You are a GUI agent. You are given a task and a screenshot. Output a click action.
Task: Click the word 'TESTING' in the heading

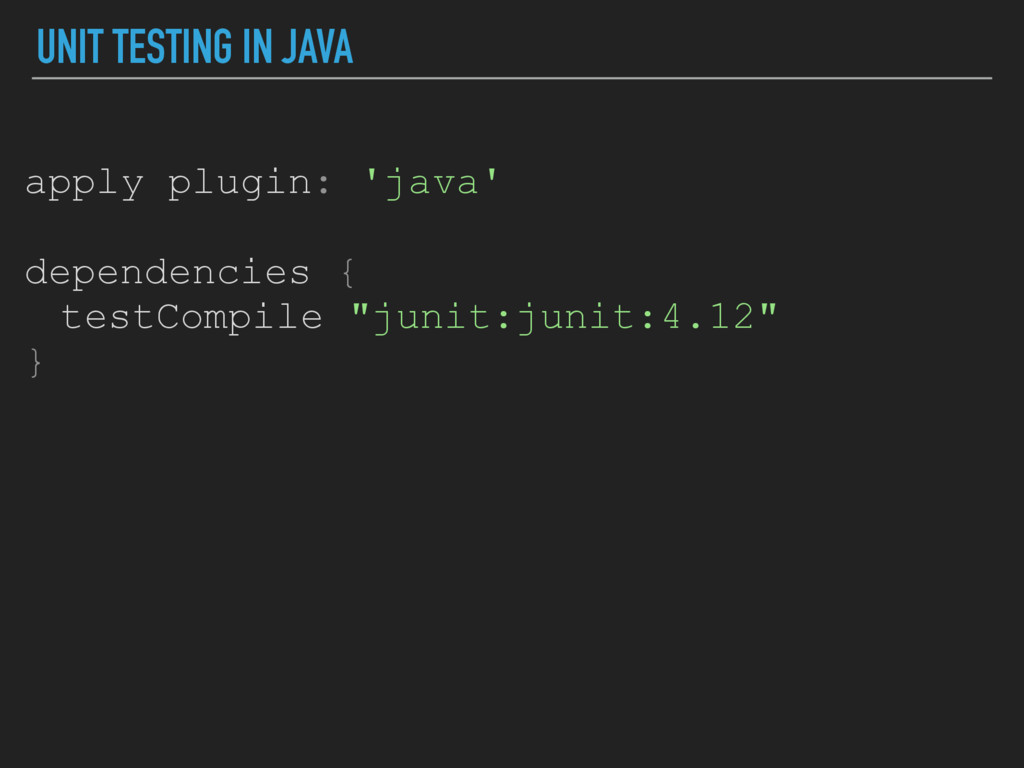click(x=173, y=46)
